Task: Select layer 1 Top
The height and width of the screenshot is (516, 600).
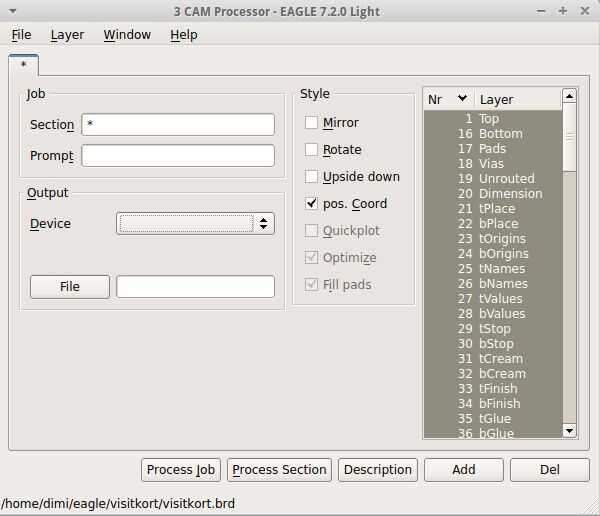Action: coord(493,118)
